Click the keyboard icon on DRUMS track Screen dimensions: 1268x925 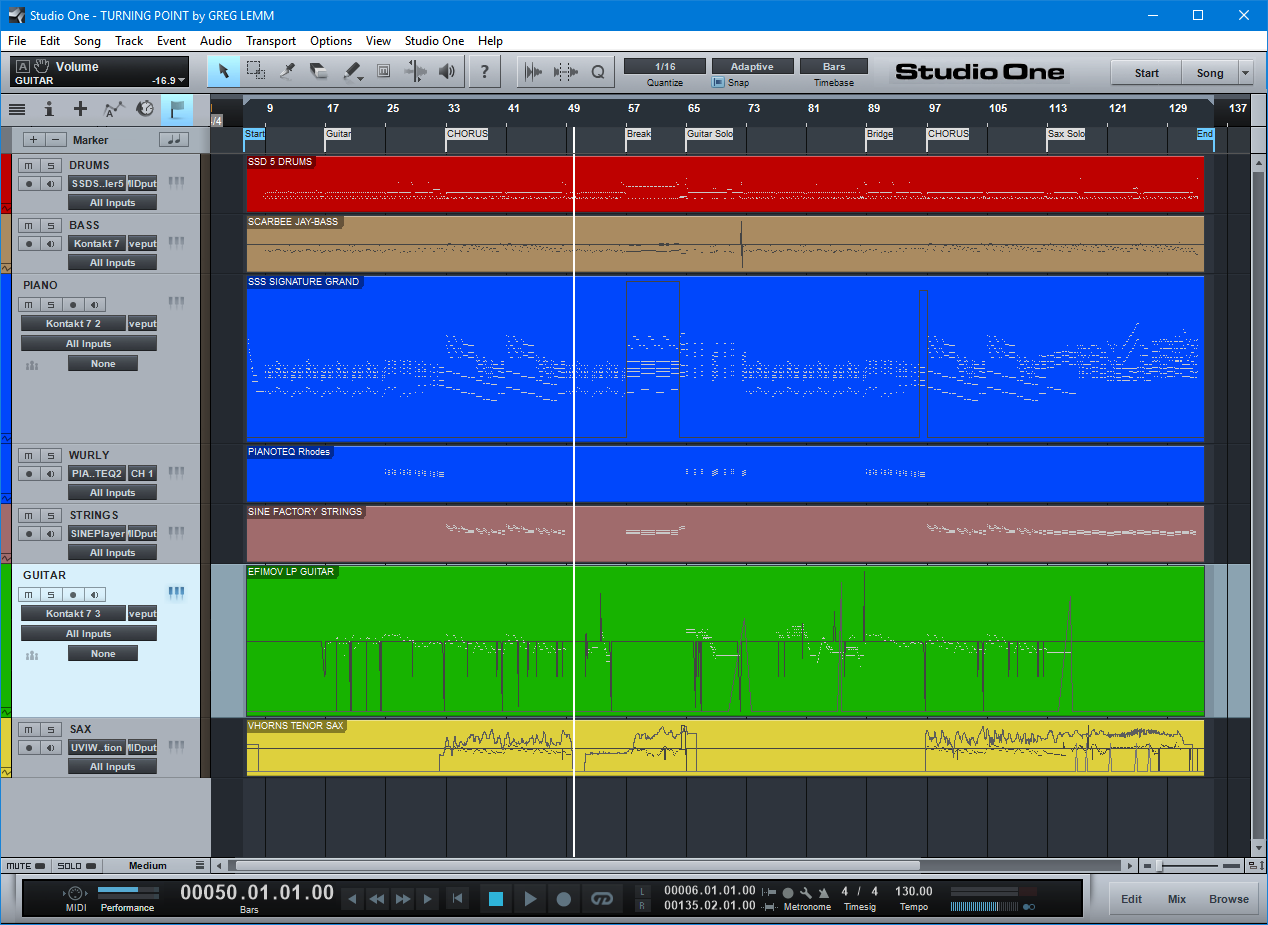176,182
